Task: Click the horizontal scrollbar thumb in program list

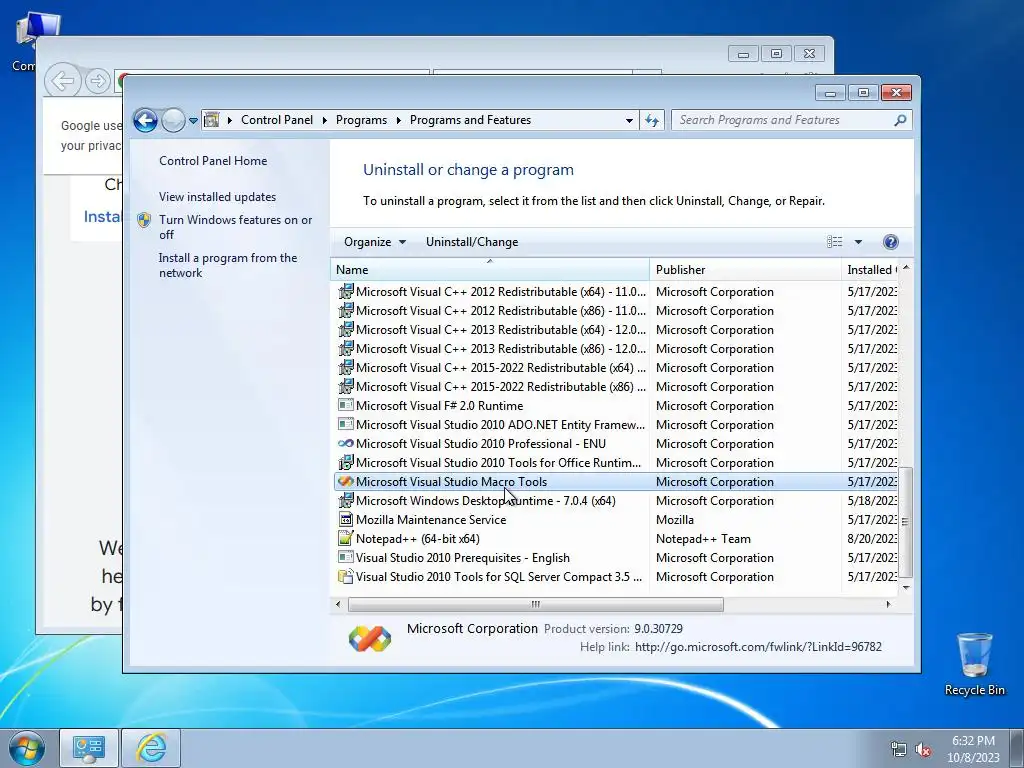Action: tap(536, 604)
